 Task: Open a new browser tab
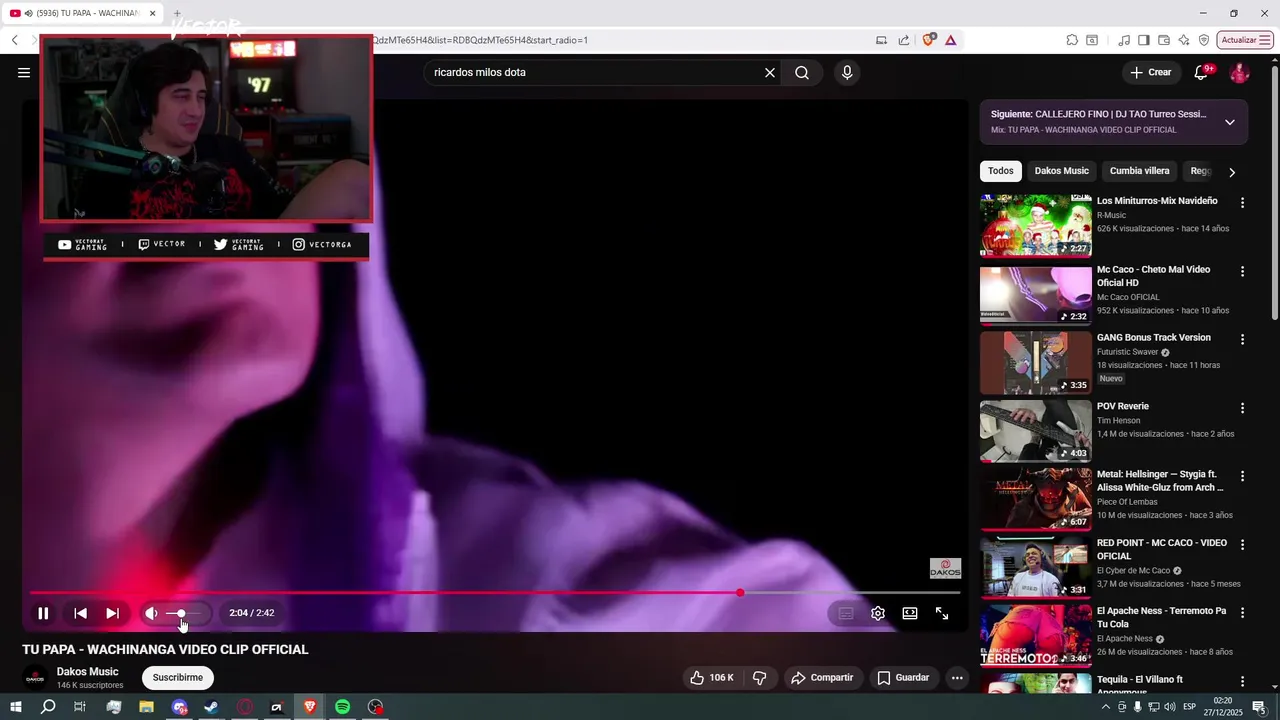pyautogui.click(x=177, y=13)
